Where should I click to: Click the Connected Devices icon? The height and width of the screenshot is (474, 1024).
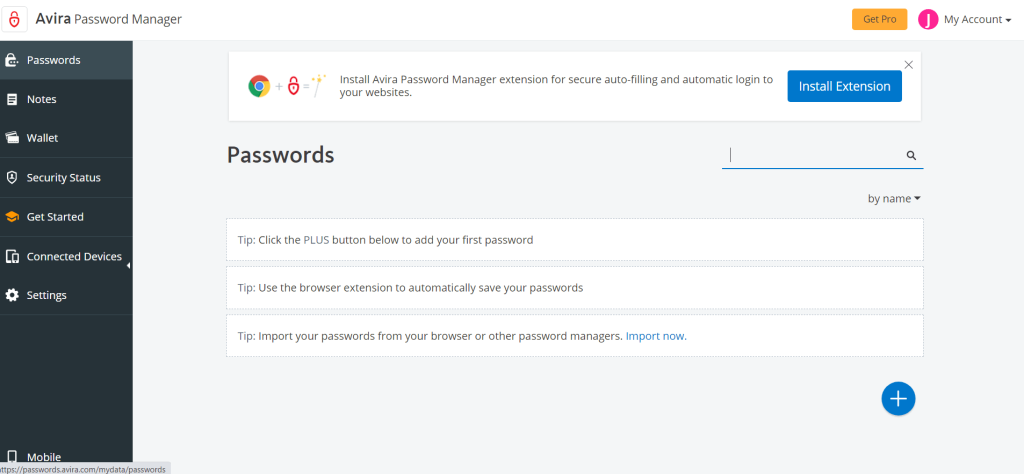point(11,257)
